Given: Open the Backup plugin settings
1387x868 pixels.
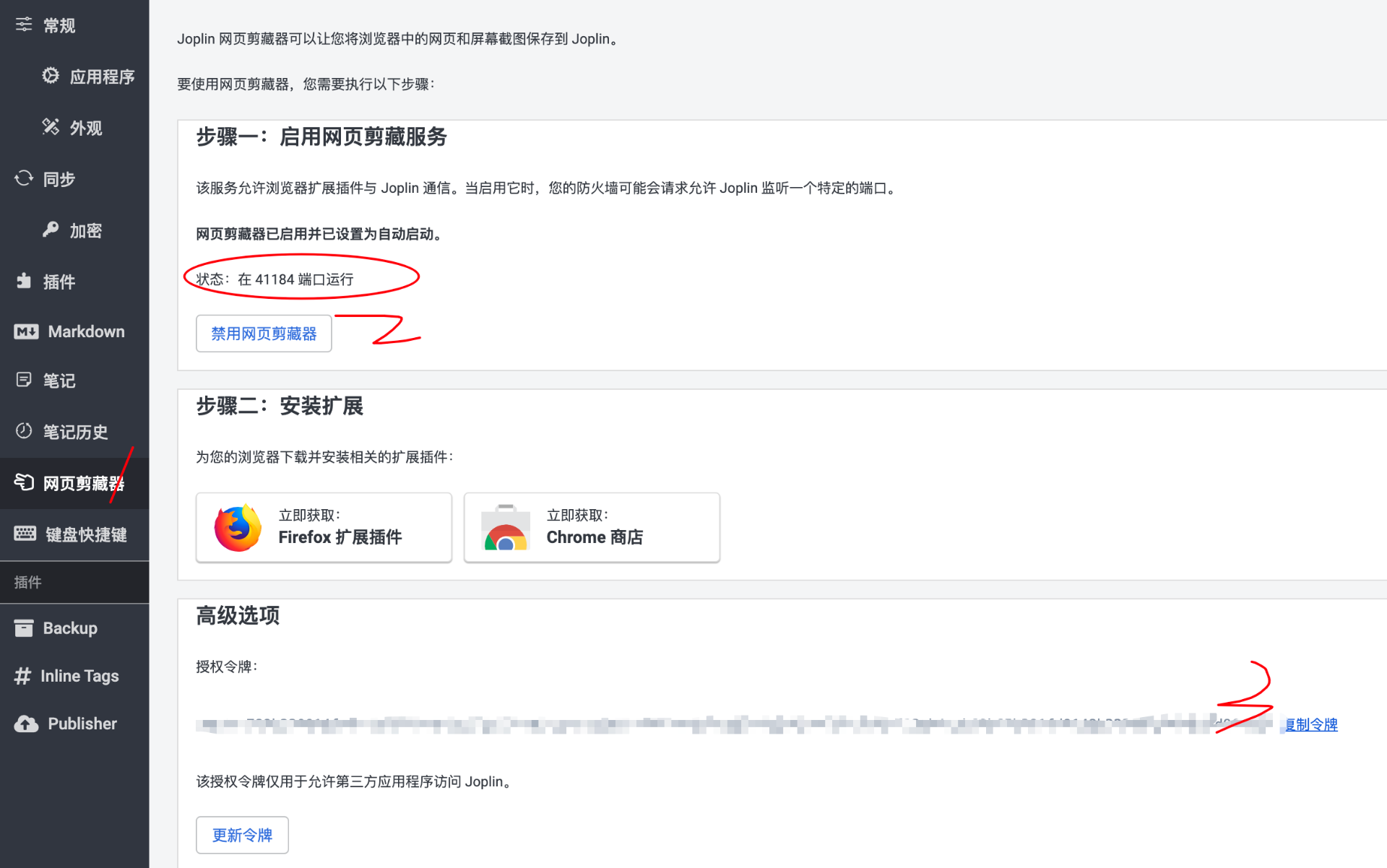Looking at the screenshot, I should coord(69,628).
